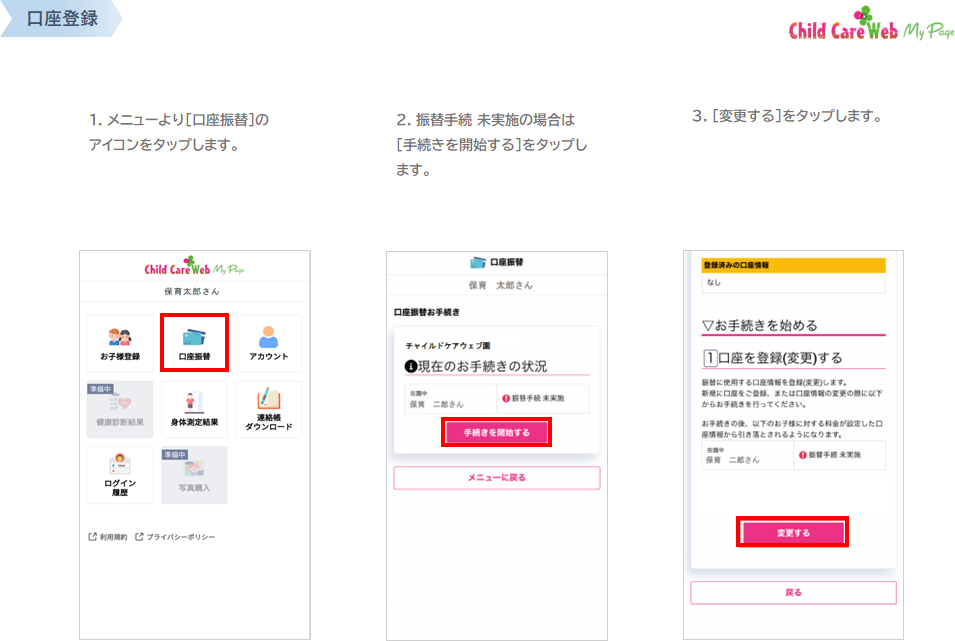The width and height of the screenshot is (955, 641).
Task: Open the 口座振替 card icon tile
Action: point(194,343)
